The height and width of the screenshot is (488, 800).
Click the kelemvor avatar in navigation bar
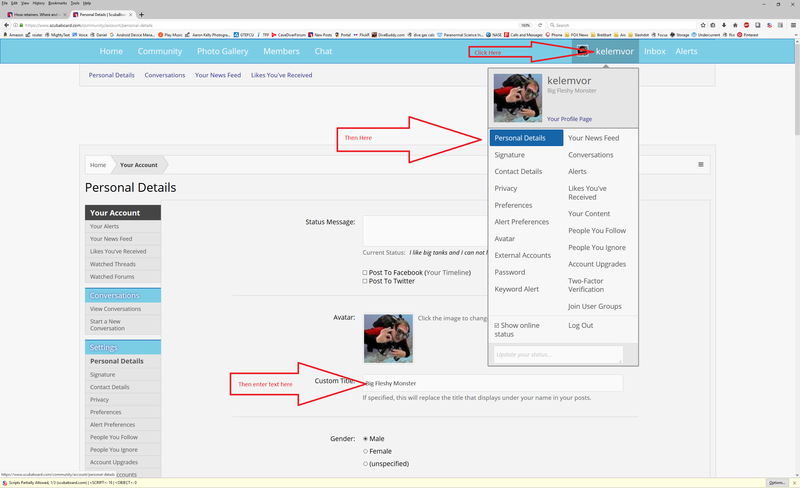pos(582,51)
